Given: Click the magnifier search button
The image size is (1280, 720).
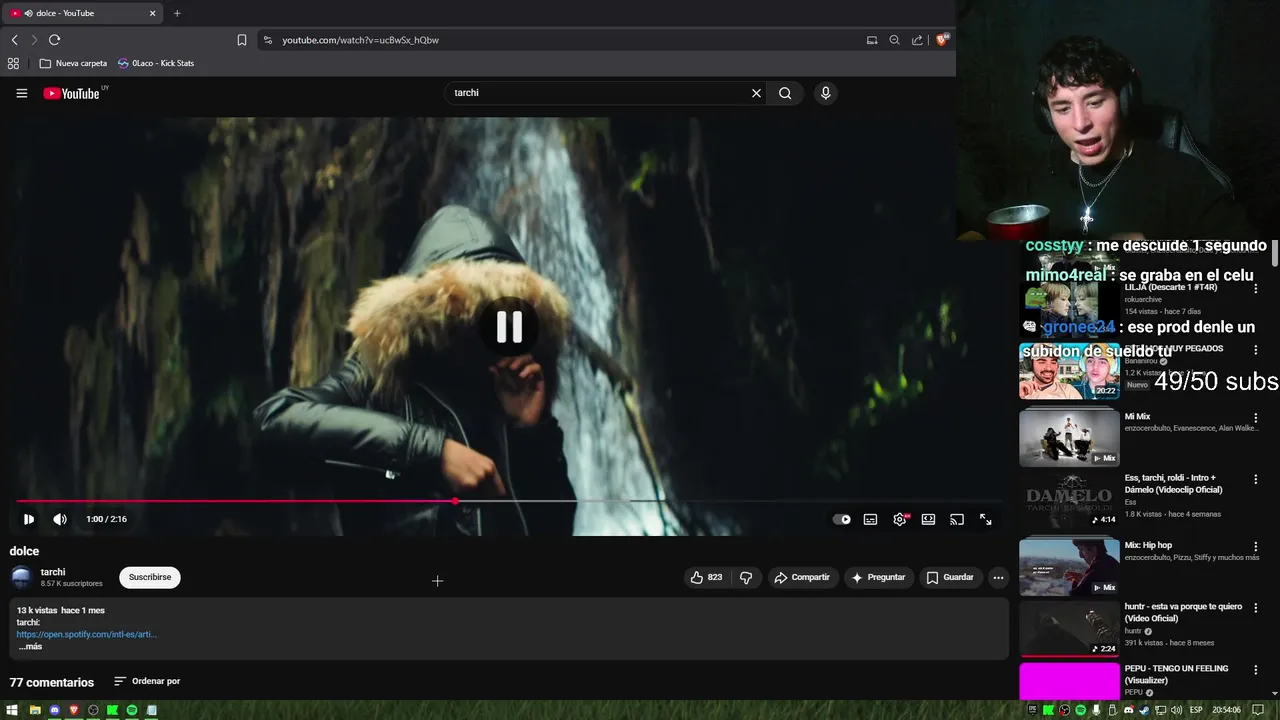Looking at the screenshot, I should 785,93.
